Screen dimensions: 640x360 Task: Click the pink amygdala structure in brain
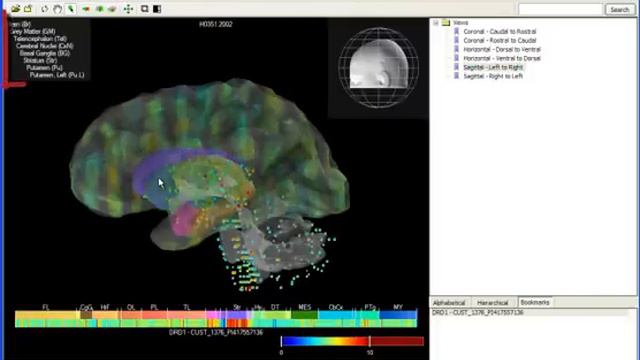(x=186, y=220)
